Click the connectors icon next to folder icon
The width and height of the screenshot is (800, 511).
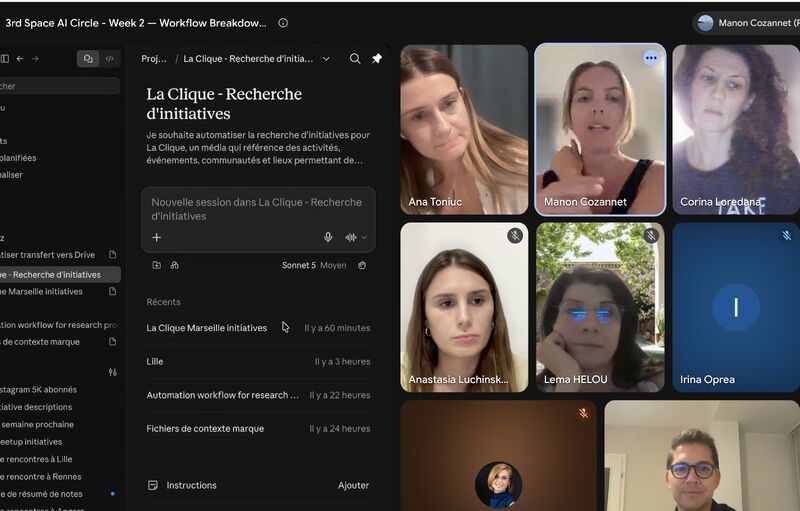(x=174, y=265)
